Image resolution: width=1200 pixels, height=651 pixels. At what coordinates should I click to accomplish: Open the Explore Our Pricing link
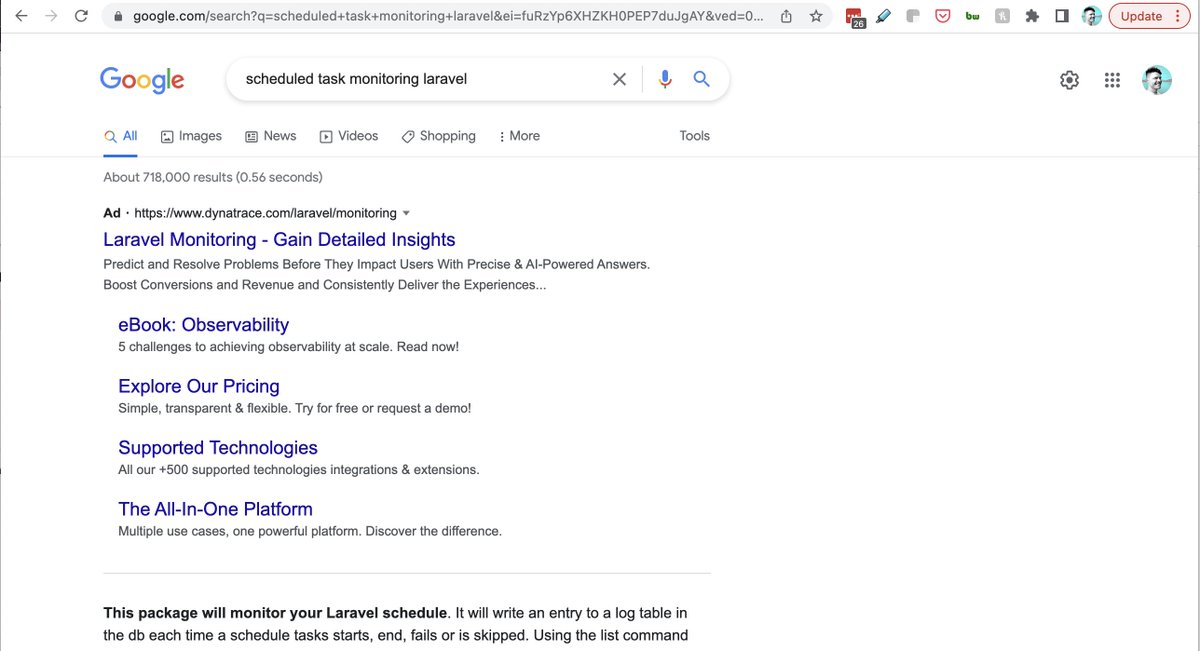pyautogui.click(x=199, y=386)
